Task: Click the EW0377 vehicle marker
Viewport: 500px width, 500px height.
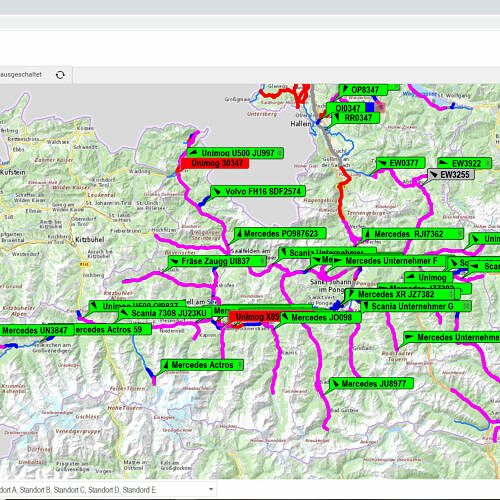Action: (x=401, y=163)
